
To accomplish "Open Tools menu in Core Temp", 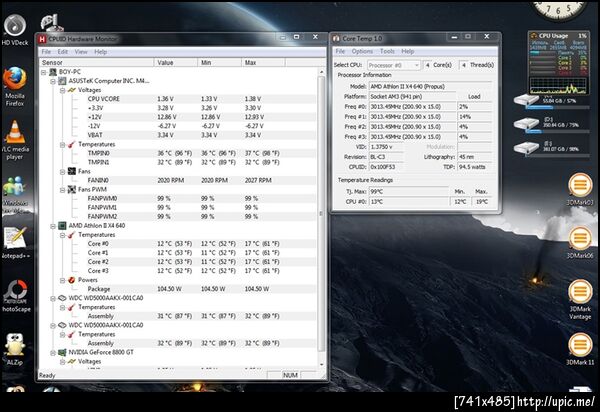I will coord(387,51).
